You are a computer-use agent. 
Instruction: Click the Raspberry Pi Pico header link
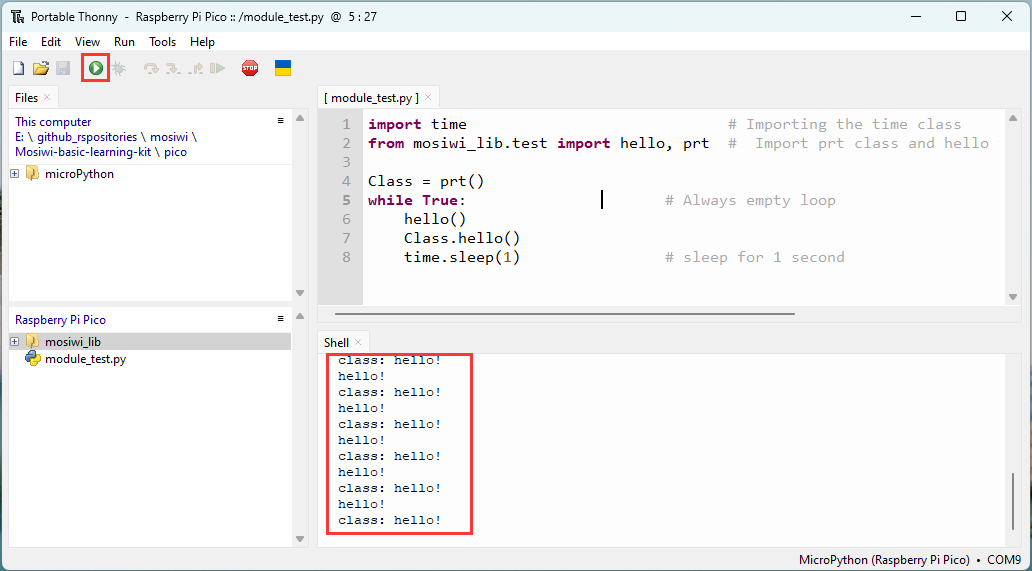tap(61, 320)
